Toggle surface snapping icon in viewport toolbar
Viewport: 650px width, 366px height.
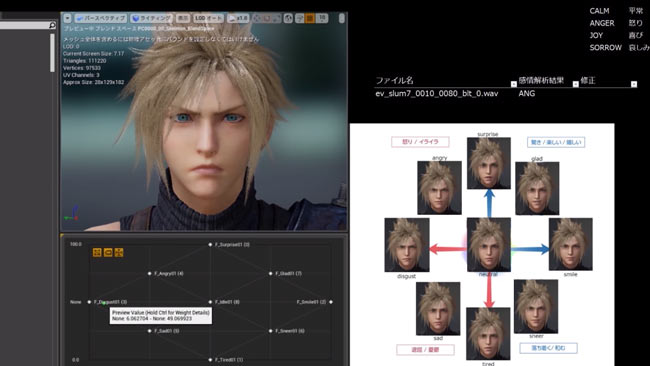pos(300,18)
